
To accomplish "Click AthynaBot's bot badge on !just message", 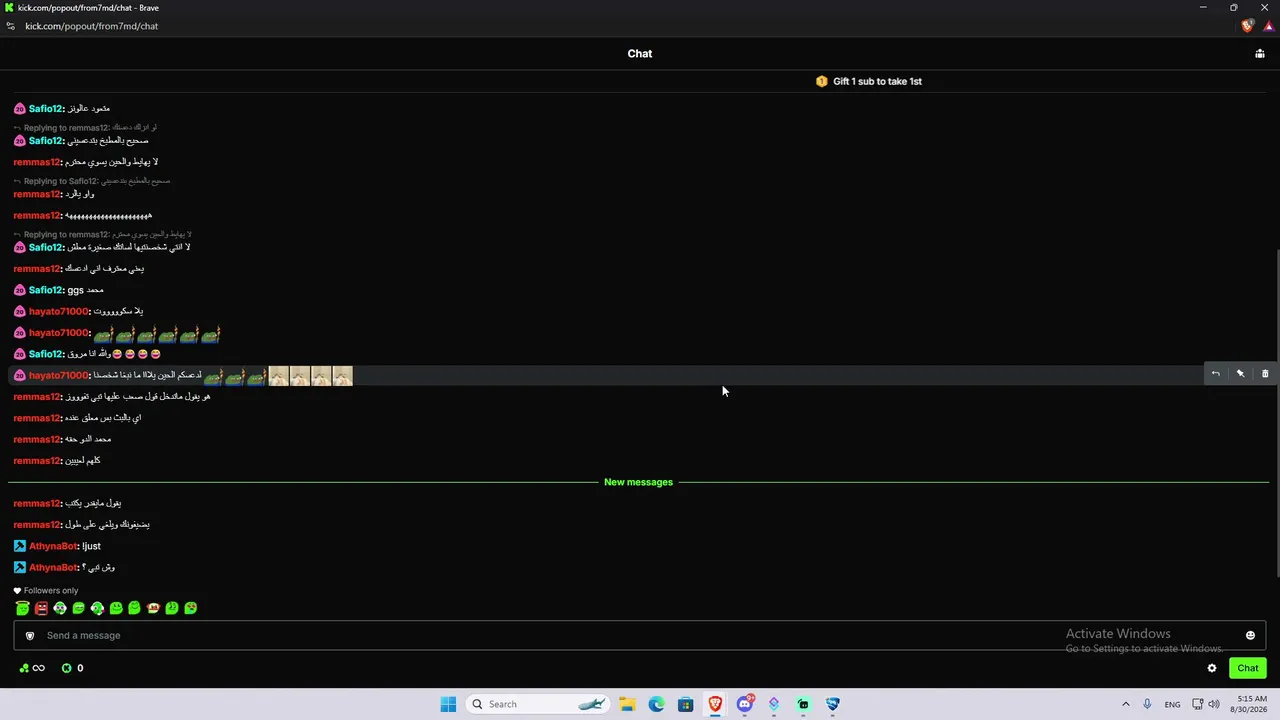I will (19, 546).
